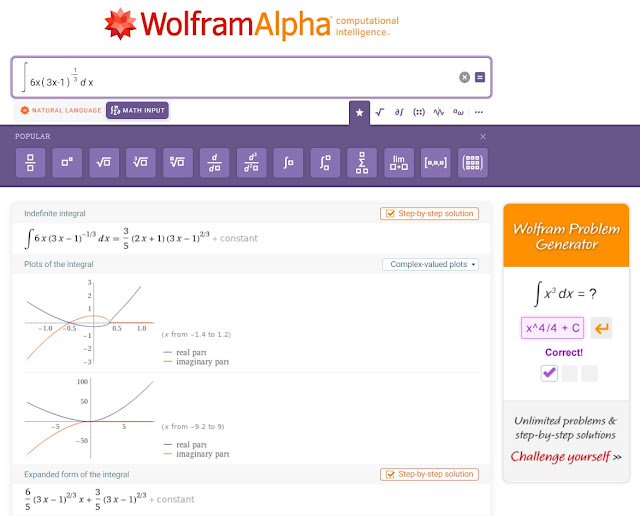640x516 pixels.
Task: Click the 'Unlimited problems & step-by-step solutions' text
Action: pyautogui.click(x=565, y=428)
